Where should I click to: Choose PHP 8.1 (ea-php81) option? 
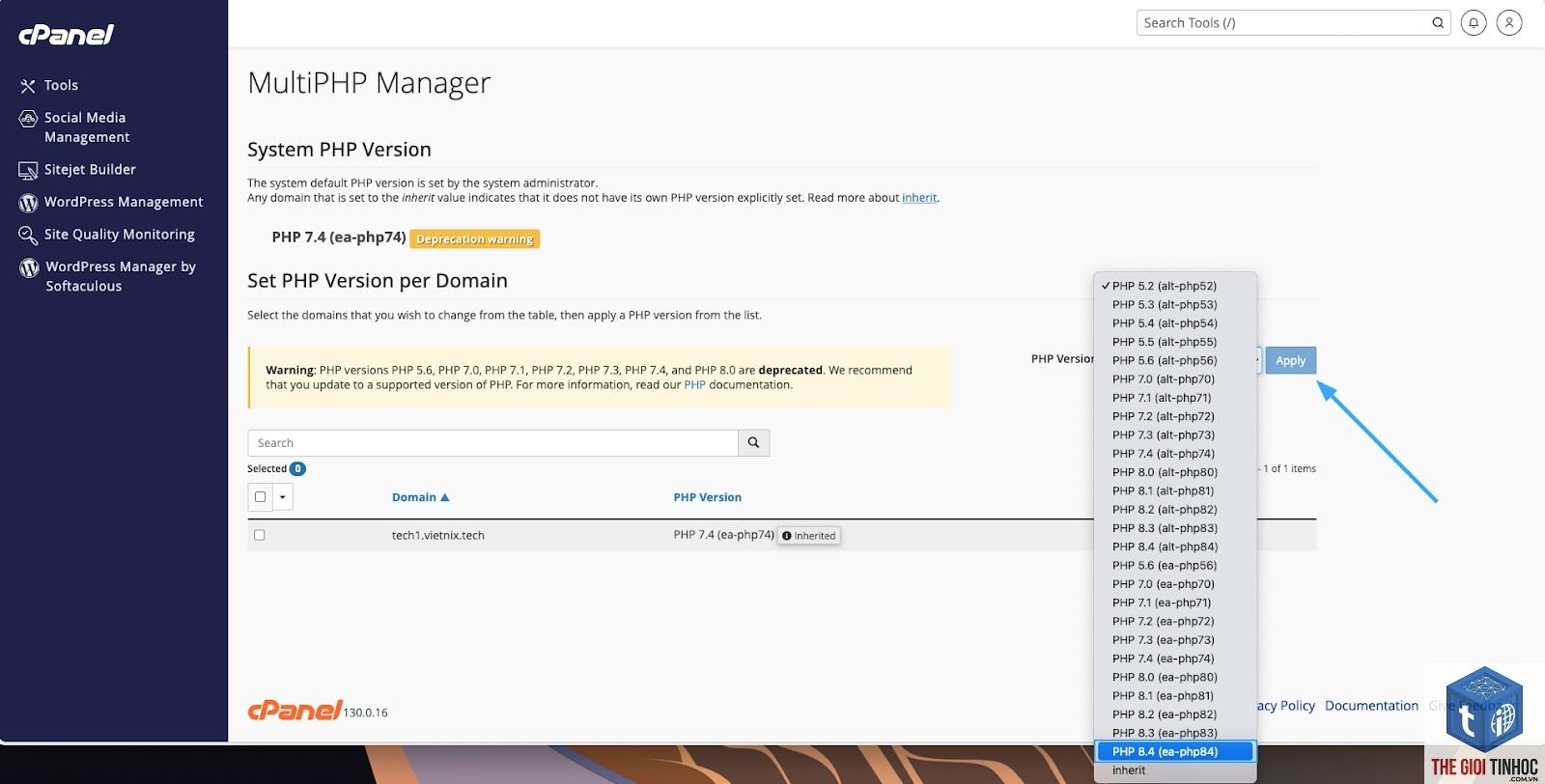(1175, 696)
